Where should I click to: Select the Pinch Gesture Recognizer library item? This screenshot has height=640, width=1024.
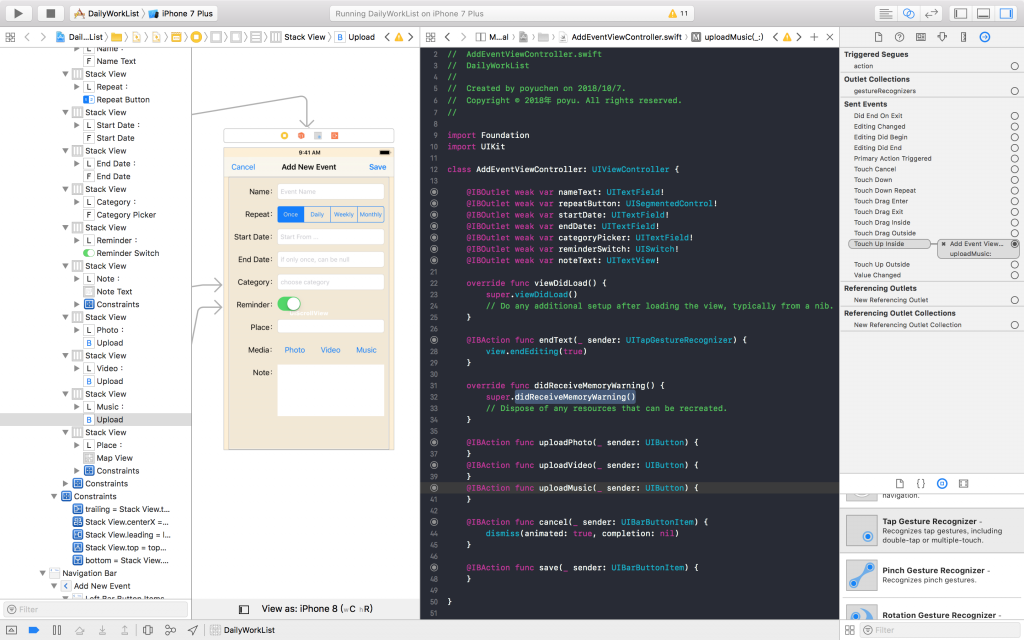(932, 575)
